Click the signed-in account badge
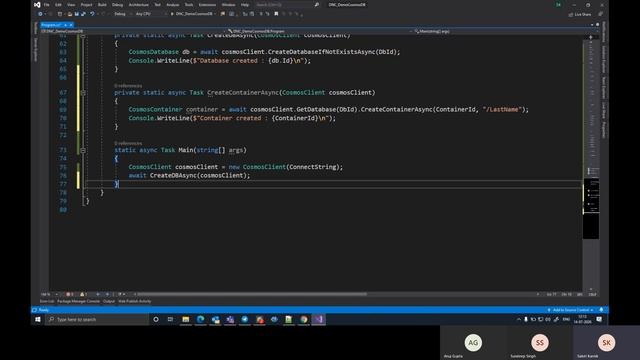The image size is (640, 360). coord(558,5)
